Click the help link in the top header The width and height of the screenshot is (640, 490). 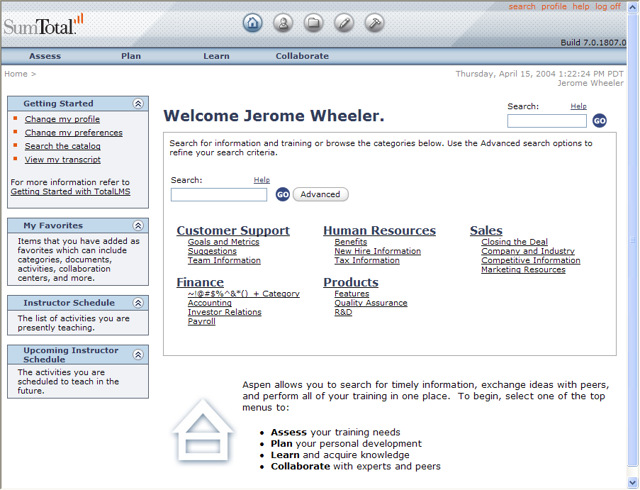tap(580, 7)
